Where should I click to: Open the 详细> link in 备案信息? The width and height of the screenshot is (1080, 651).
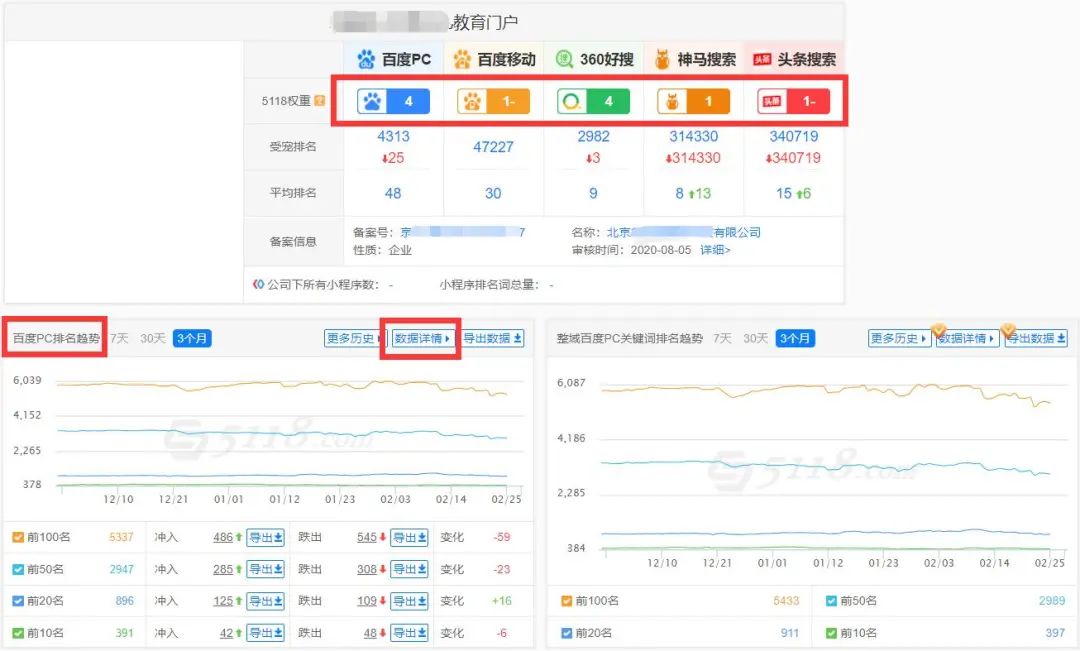tap(715, 250)
